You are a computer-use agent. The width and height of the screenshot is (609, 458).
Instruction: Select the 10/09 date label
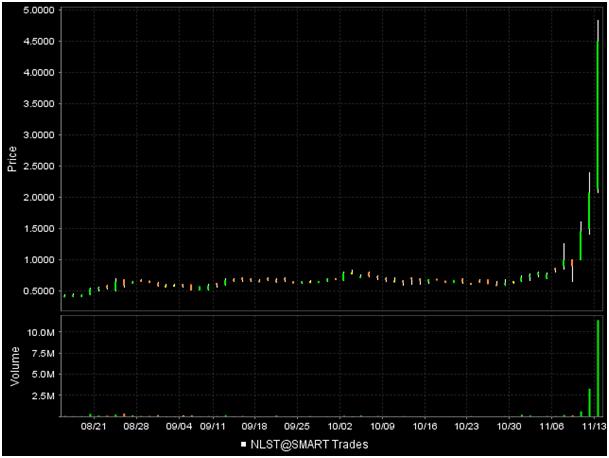(x=383, y=427)
